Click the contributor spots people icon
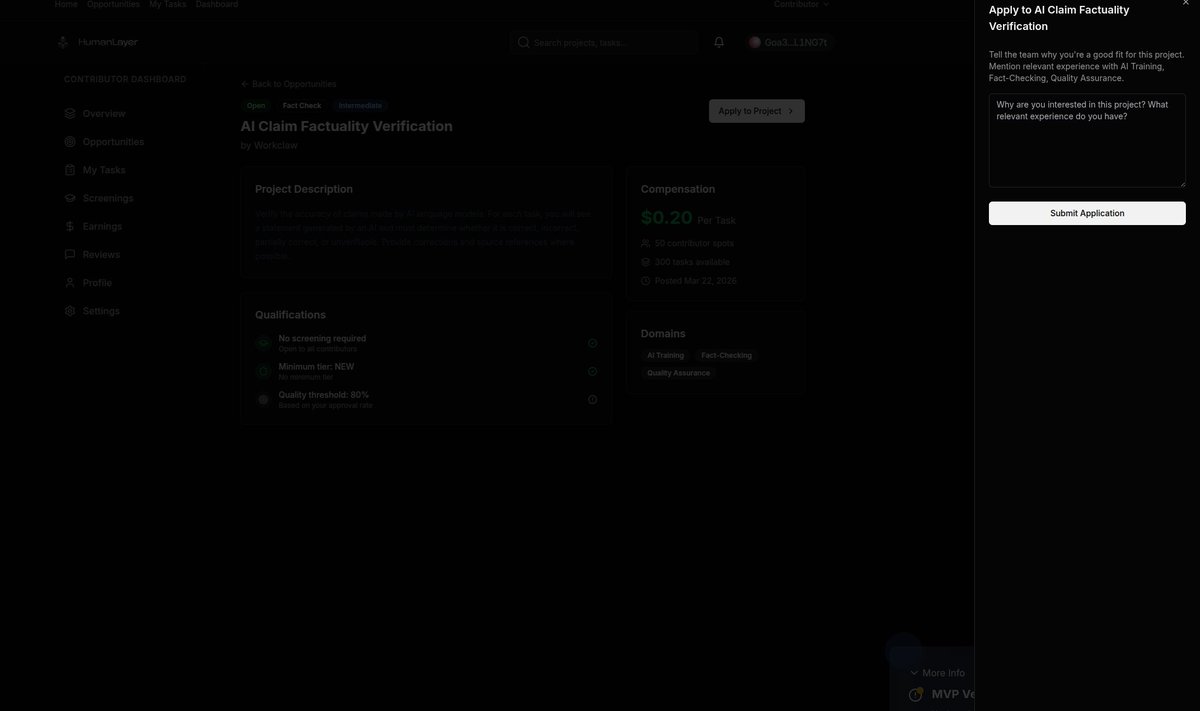This screenshot has height=711, width=1200. point(645,243)
